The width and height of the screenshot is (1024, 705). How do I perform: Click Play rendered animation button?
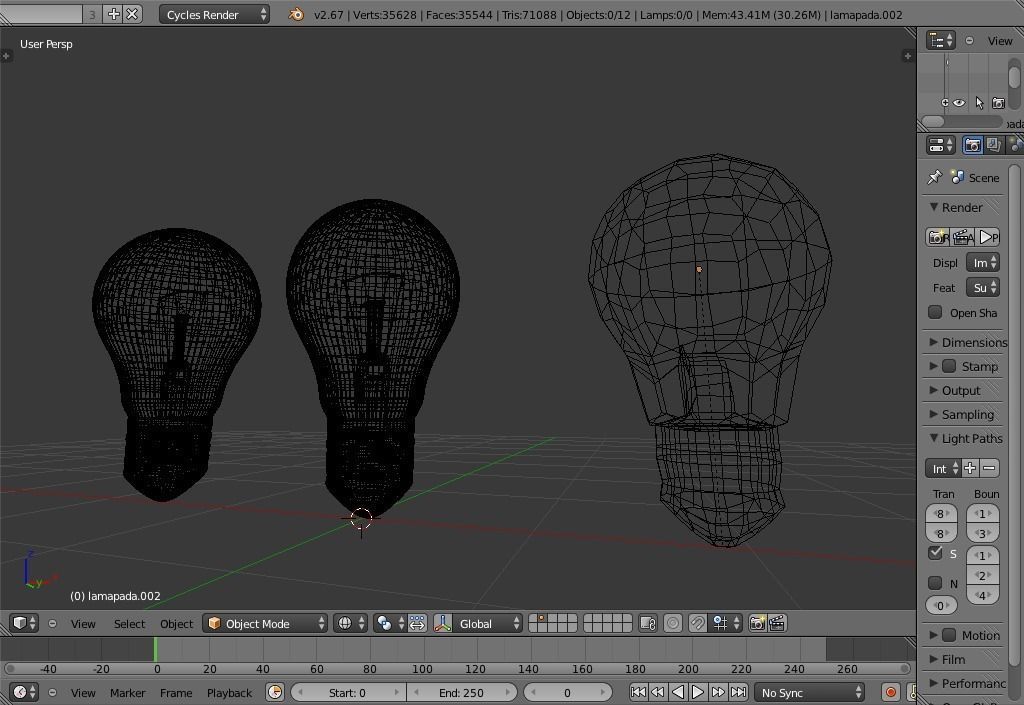[x=988, y=237]
